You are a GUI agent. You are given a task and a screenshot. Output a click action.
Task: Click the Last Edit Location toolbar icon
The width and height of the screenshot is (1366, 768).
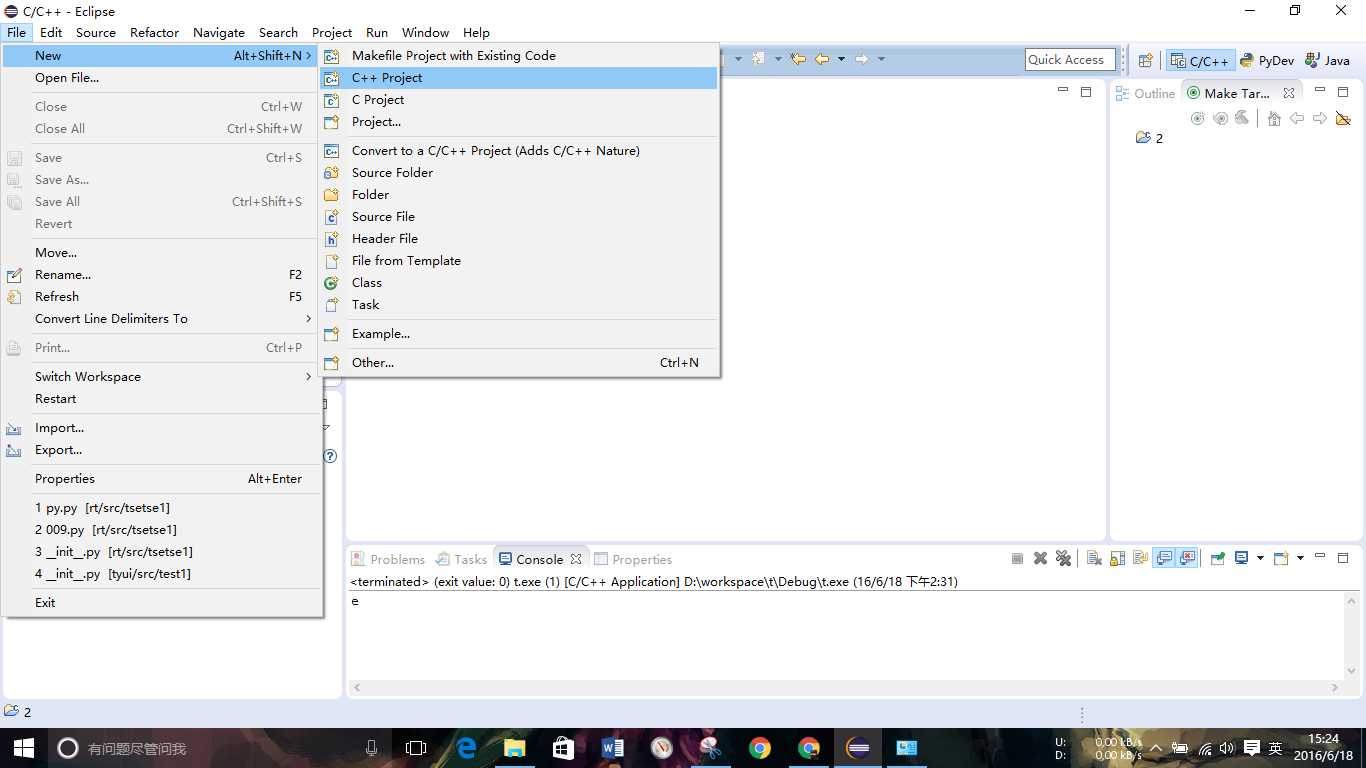(x=798, y=60)
